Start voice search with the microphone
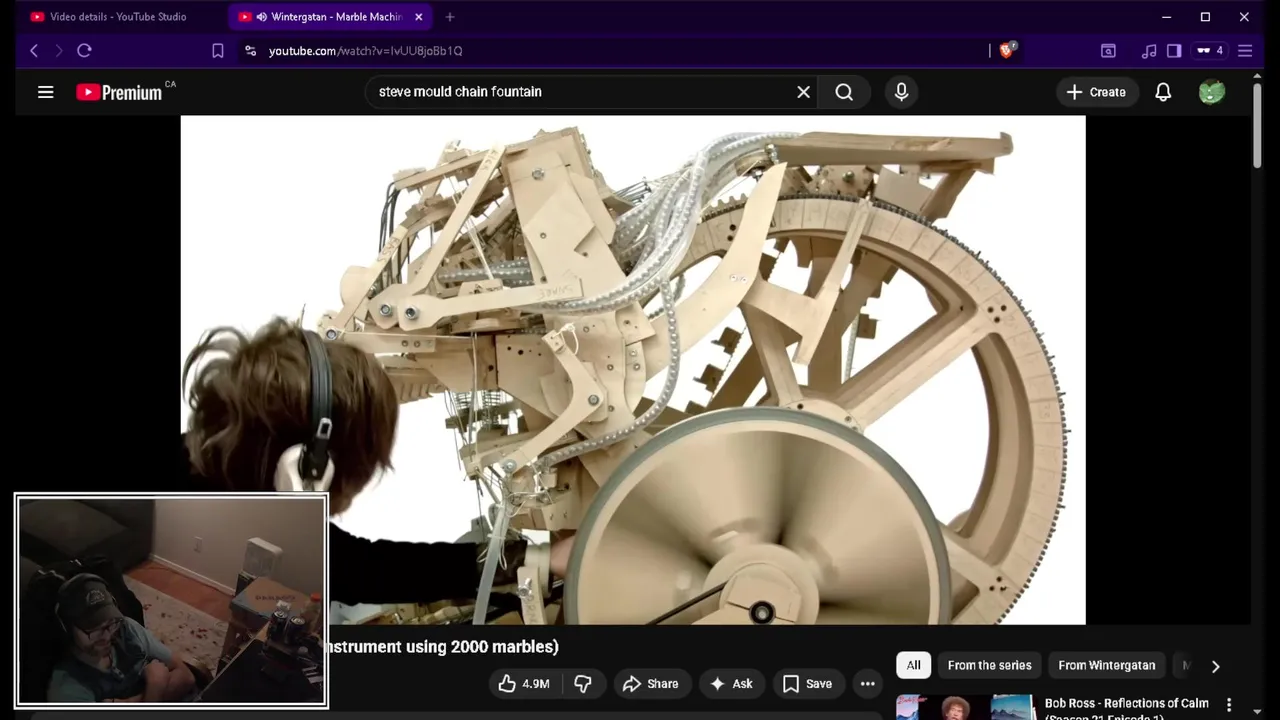 tap(901, 92)
